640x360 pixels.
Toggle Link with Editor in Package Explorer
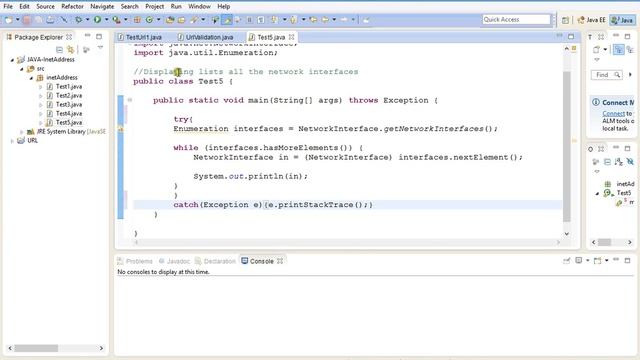pyautogui.click(x=71, y=49)
